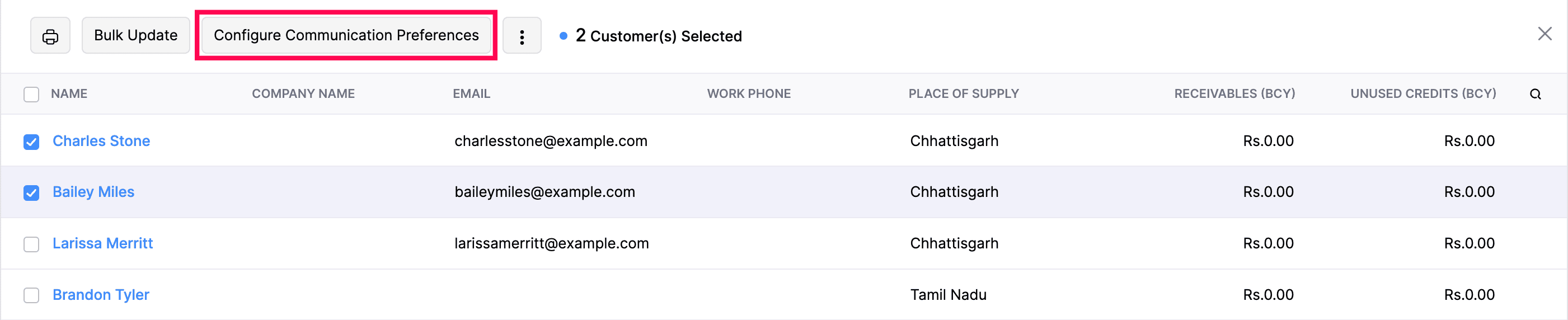
Task: Open Configure Communication Preferences
Action: point(346,36)
